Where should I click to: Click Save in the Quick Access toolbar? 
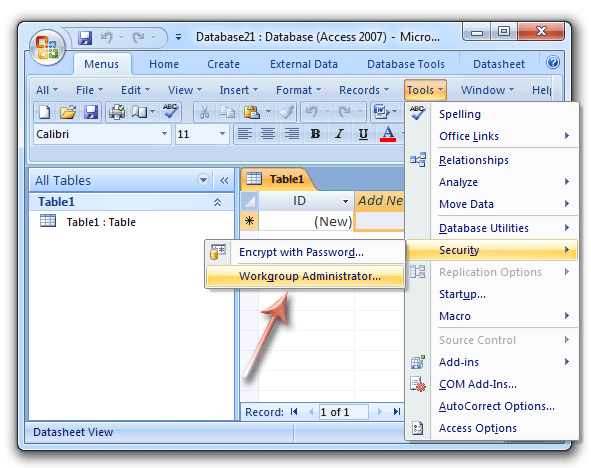pyautogui.click(x=85, y=37)
